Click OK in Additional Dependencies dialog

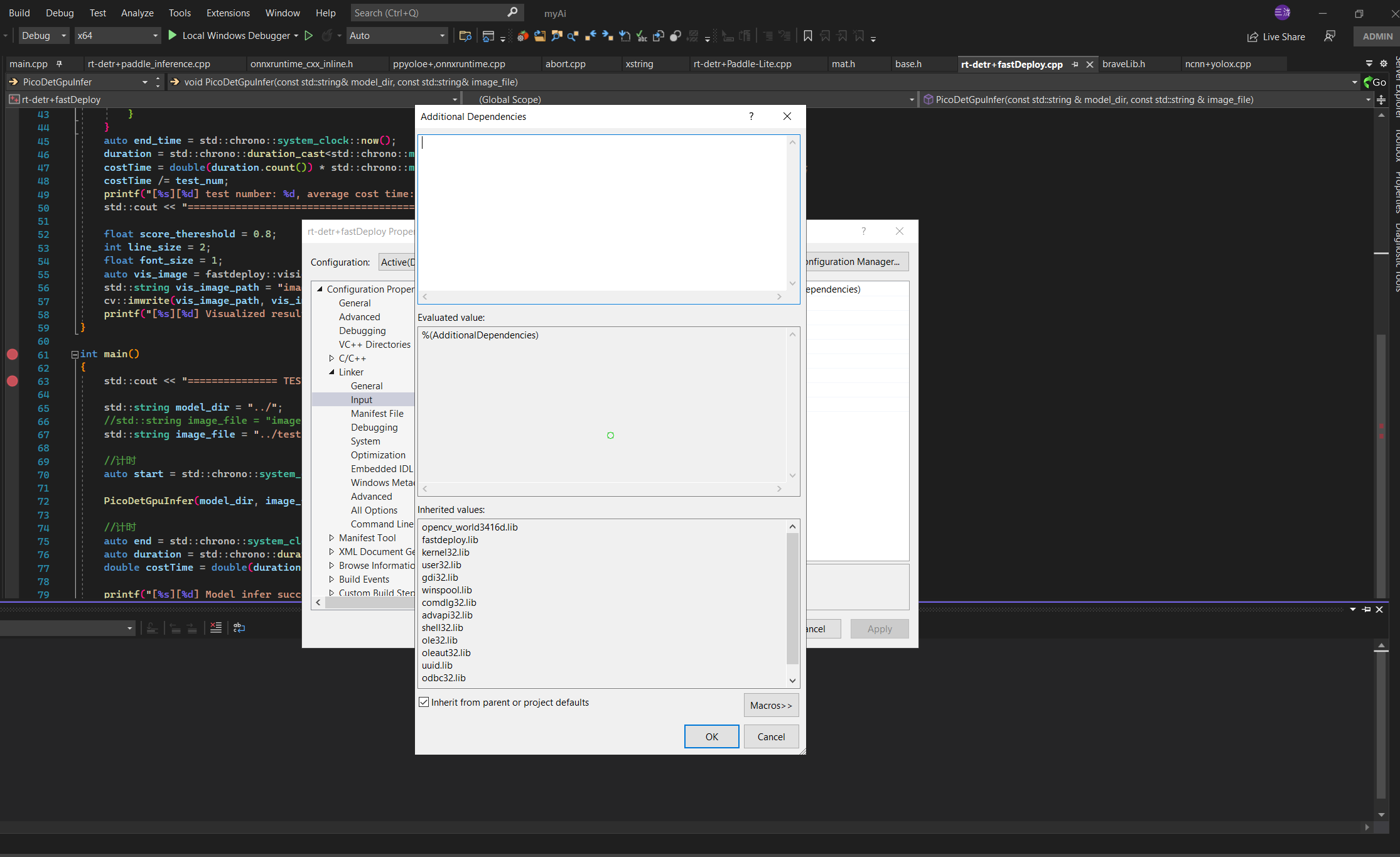711,736
